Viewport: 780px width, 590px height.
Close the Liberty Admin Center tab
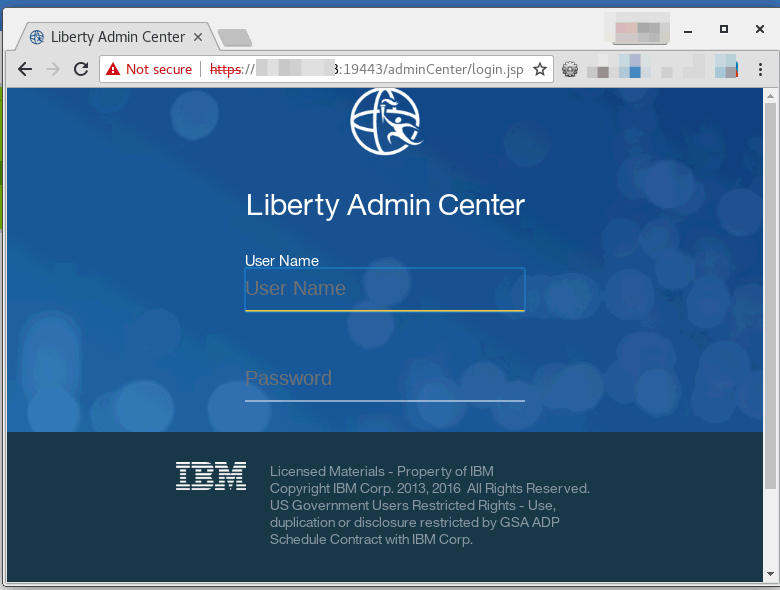(198, 37)
